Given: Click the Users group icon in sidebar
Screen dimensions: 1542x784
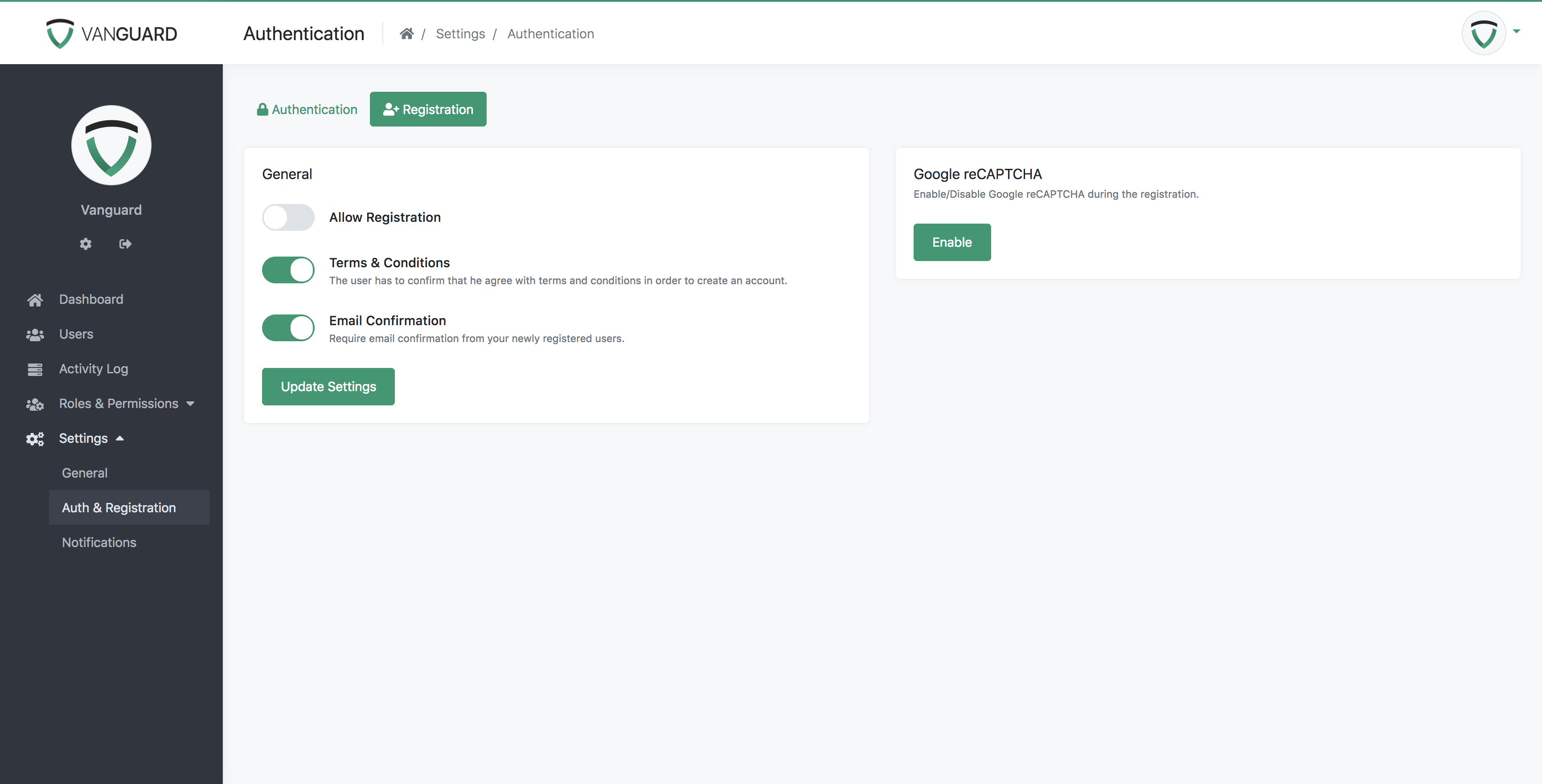Looking at the screenshot, I should (35, 335).
